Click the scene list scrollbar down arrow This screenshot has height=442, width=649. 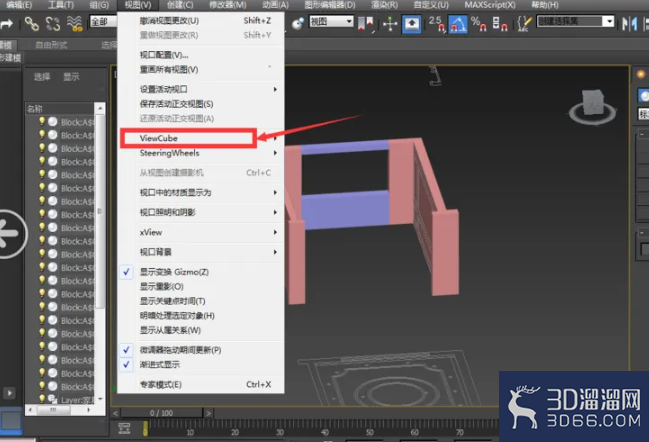(x=100, y=399)
